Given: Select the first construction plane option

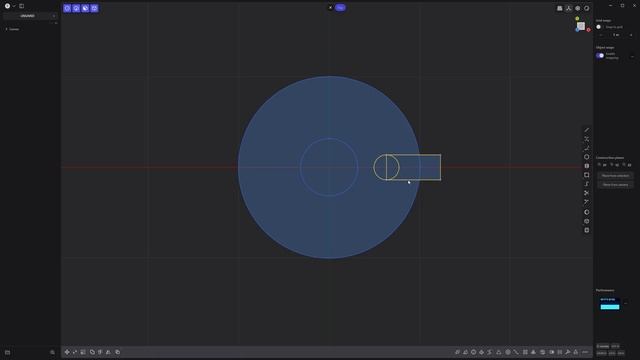Looking at the screenshot, I should tap(602, 165).
